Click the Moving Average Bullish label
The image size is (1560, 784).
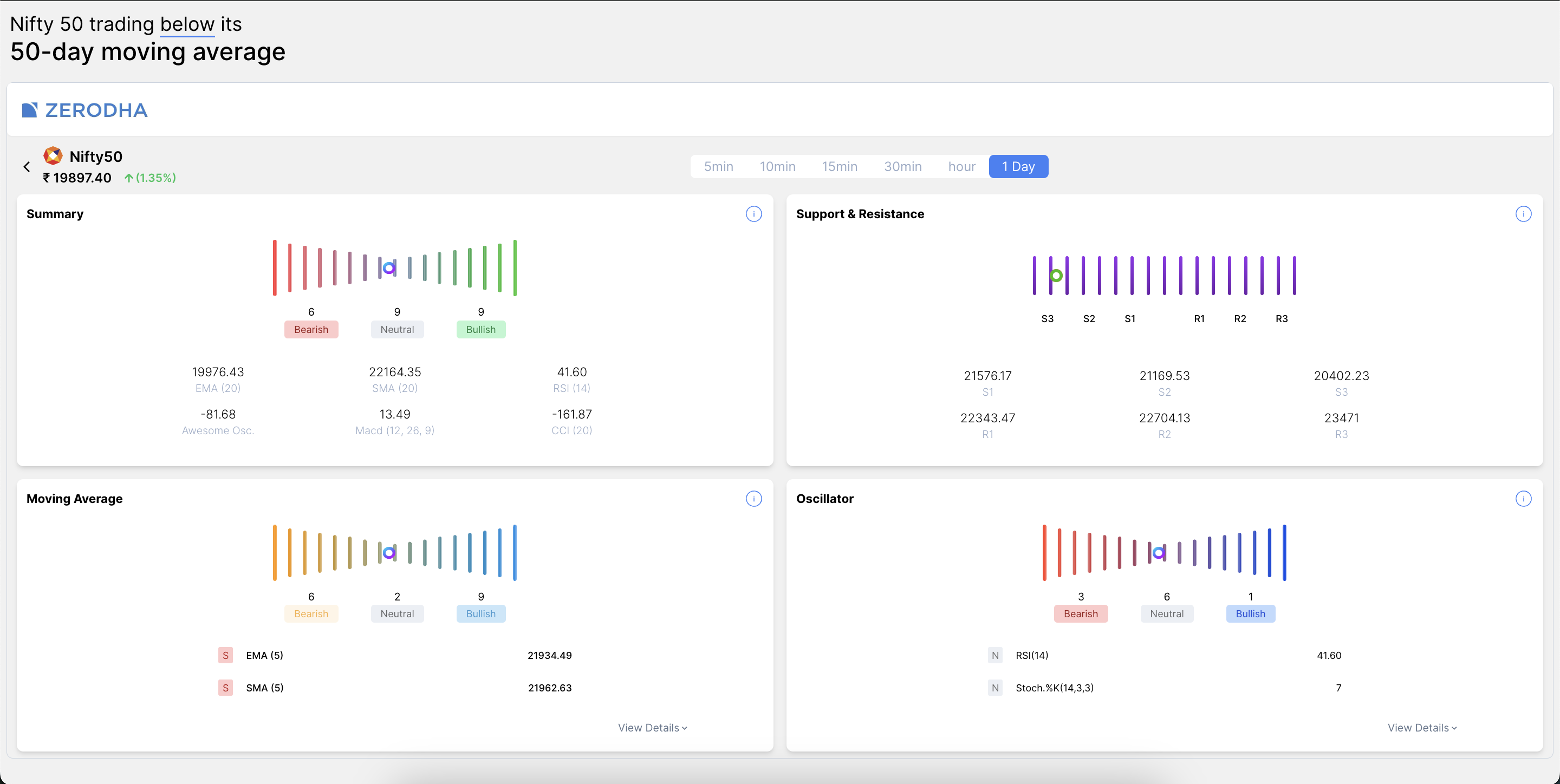(481, 614)
